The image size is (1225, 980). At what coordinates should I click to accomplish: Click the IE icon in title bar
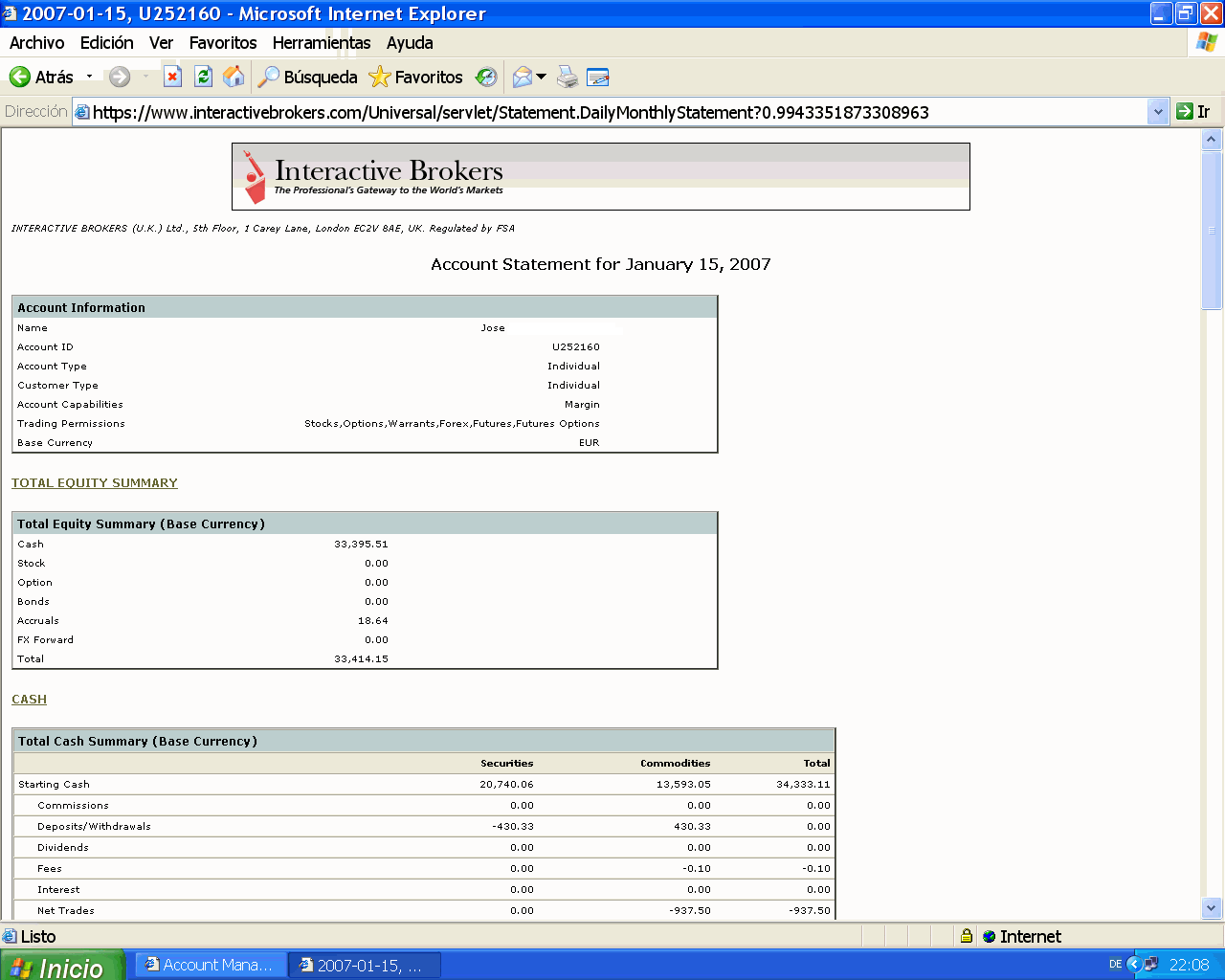(x=10, y=13)
